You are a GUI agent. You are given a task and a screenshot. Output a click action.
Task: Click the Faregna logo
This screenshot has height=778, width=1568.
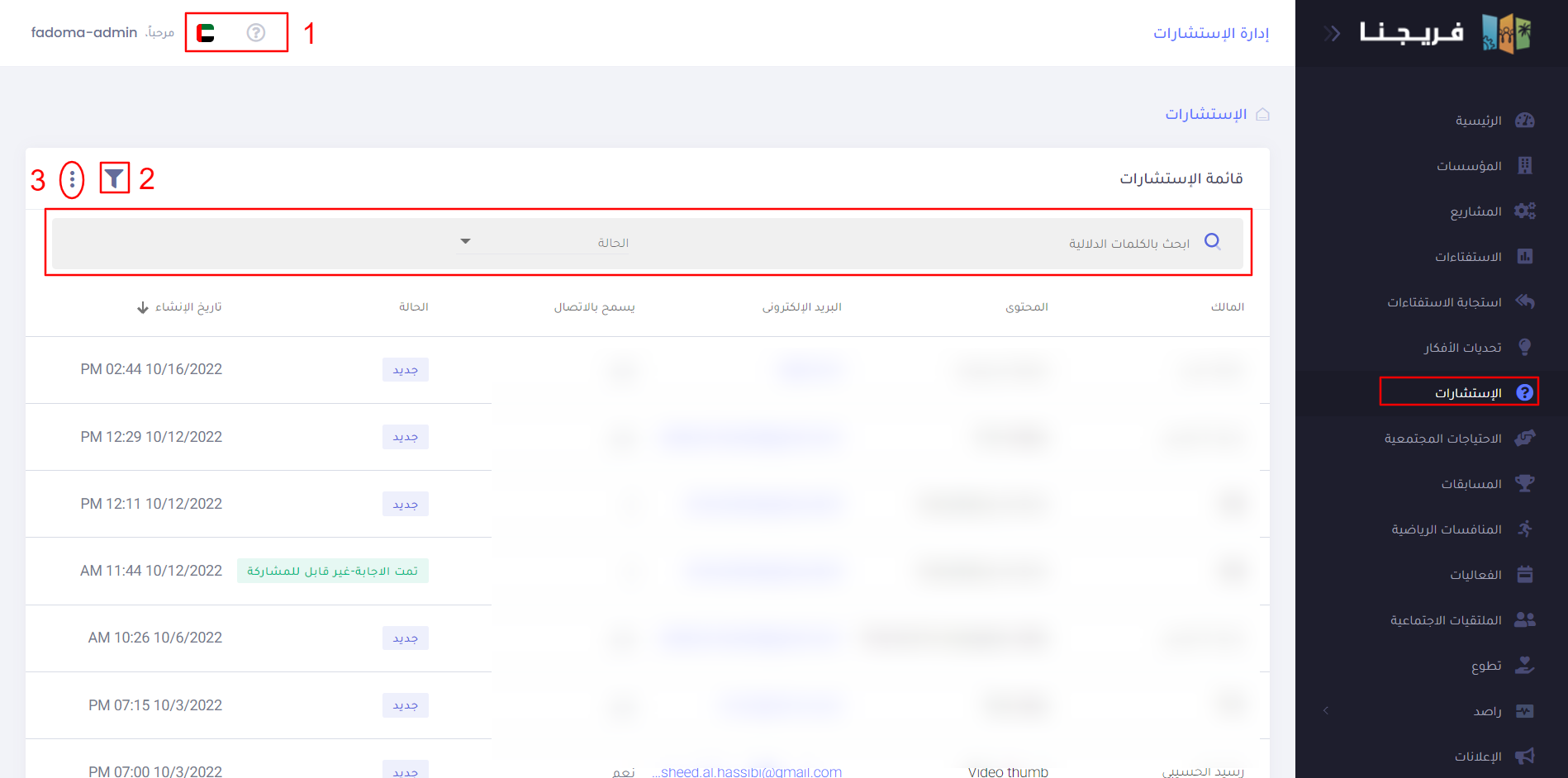[1446, 33]
